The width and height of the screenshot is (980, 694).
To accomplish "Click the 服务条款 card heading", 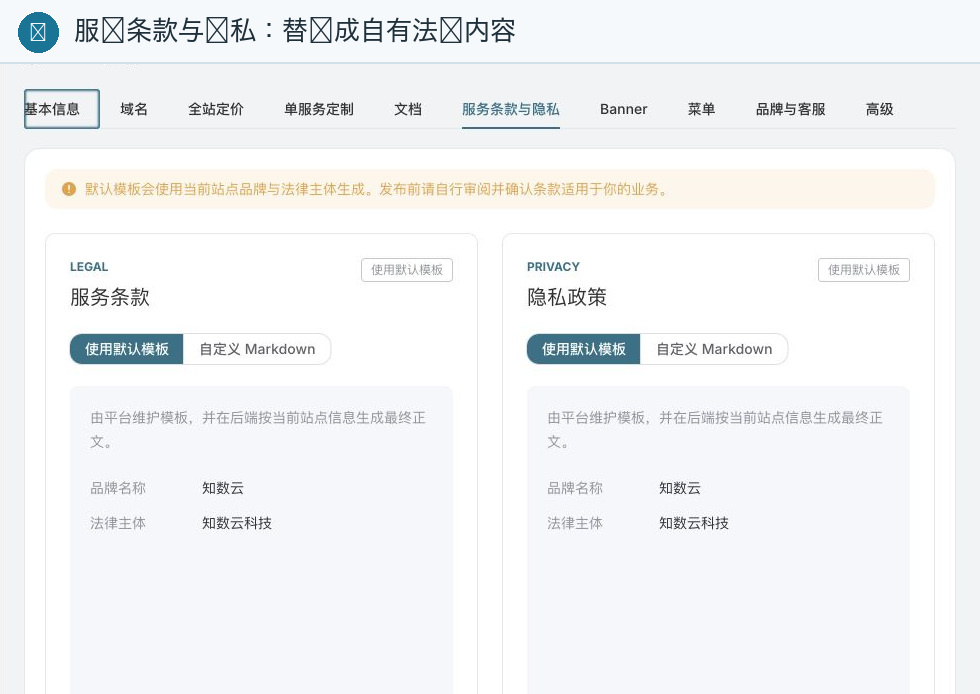I will point(110,297).
